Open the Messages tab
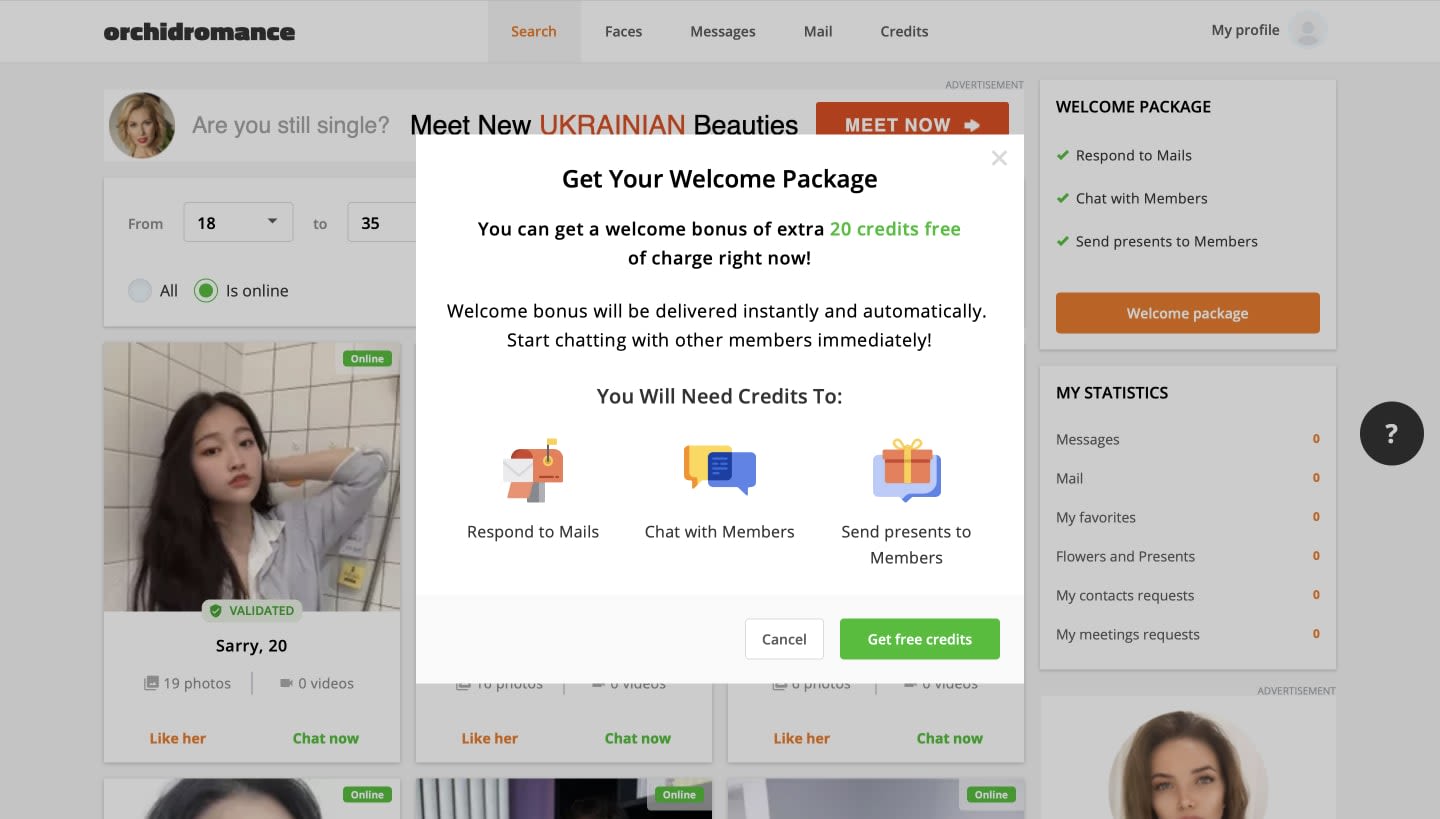Image resolution: width=1440 pixels, height=819 pixels. click(723, 31)
